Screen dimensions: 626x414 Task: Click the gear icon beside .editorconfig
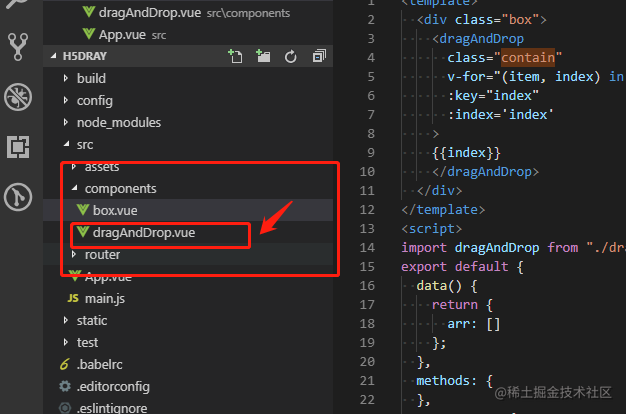[x=65, y=386]
